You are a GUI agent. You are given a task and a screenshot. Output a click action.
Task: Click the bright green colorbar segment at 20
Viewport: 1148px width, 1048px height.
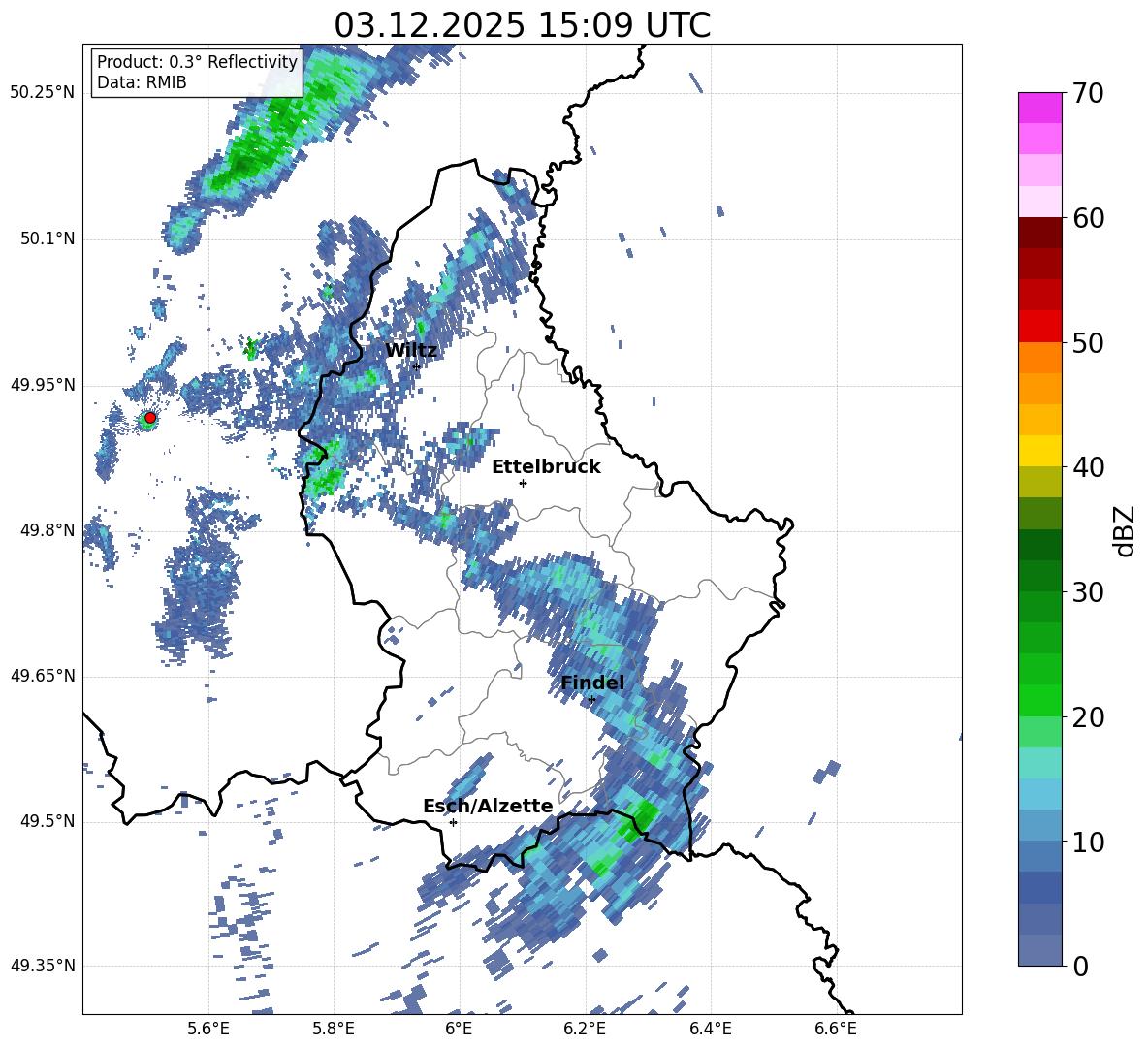click(x=1039, y=700)
